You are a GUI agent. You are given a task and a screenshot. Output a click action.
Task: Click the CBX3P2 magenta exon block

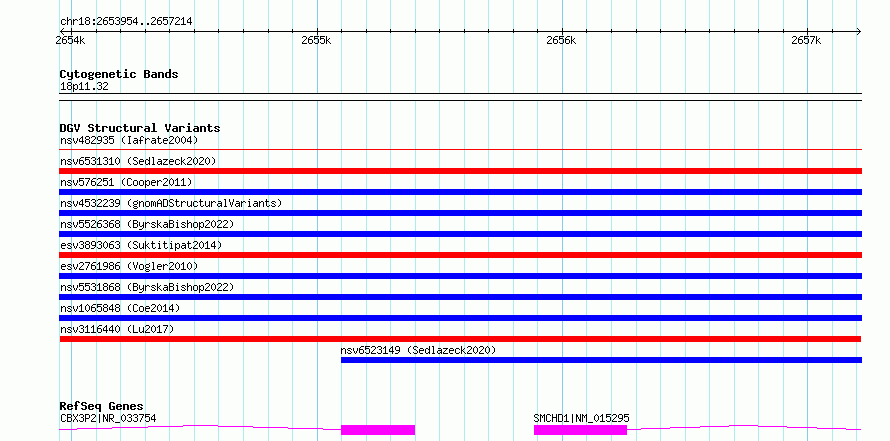point(378,430)
